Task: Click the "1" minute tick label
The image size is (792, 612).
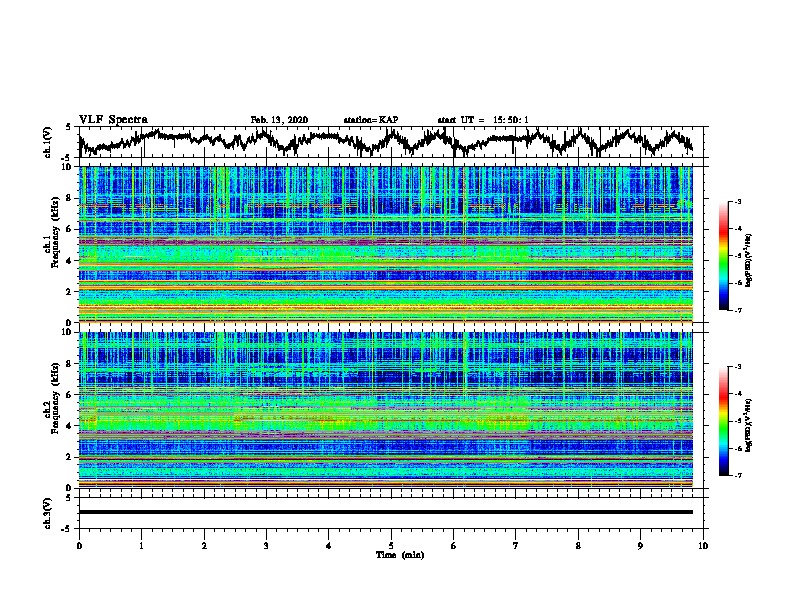Action: tap(141, 546)
